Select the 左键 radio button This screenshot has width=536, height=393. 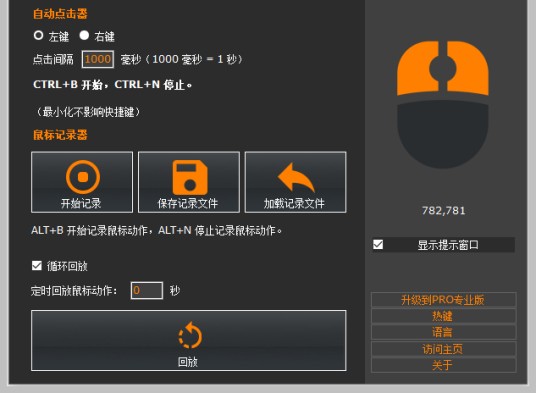(x=38, y=35)
